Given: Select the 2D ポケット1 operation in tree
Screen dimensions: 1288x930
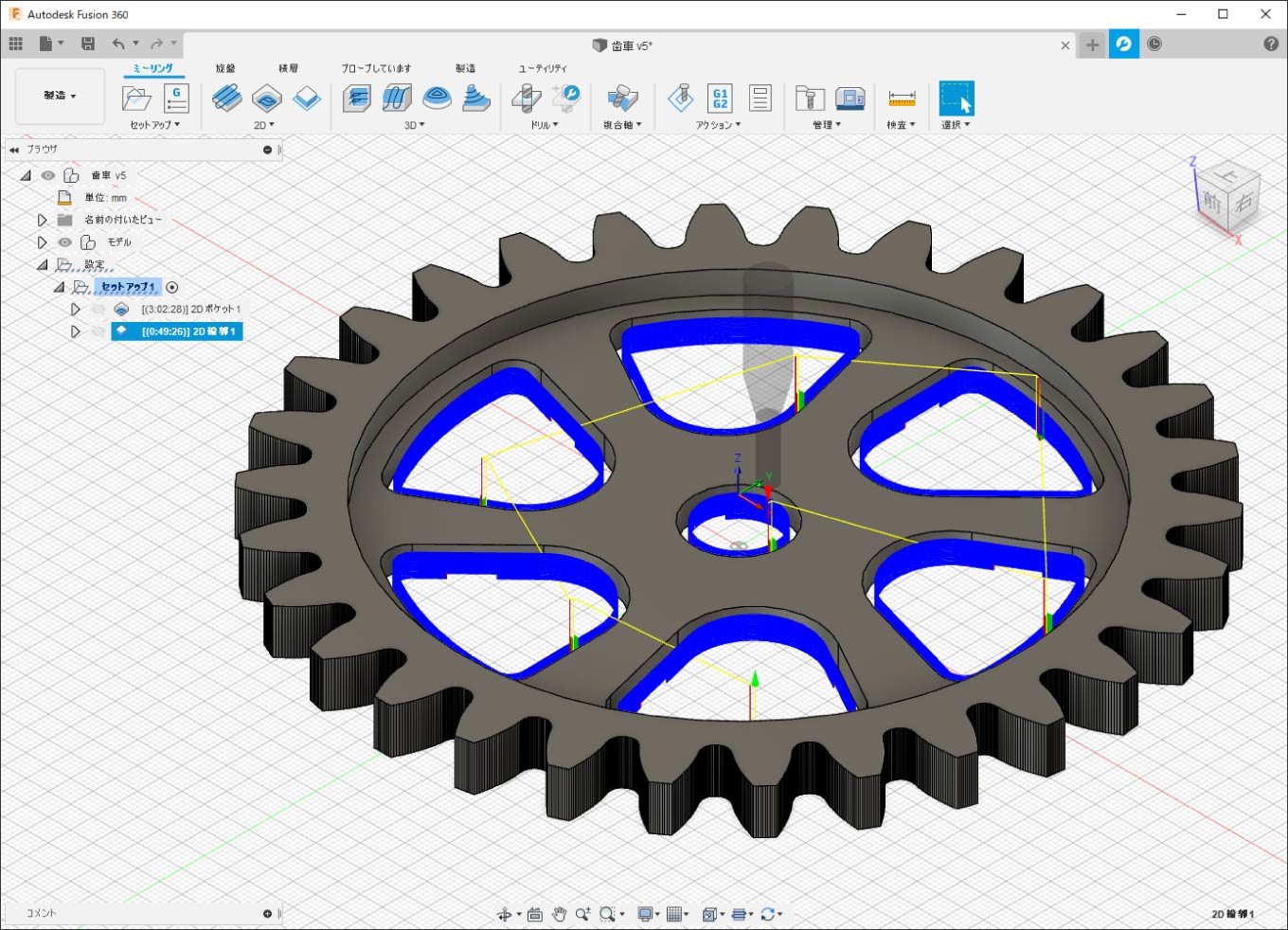Looking at the screenshot, I should pyautogui.click(x=190, y=310).
